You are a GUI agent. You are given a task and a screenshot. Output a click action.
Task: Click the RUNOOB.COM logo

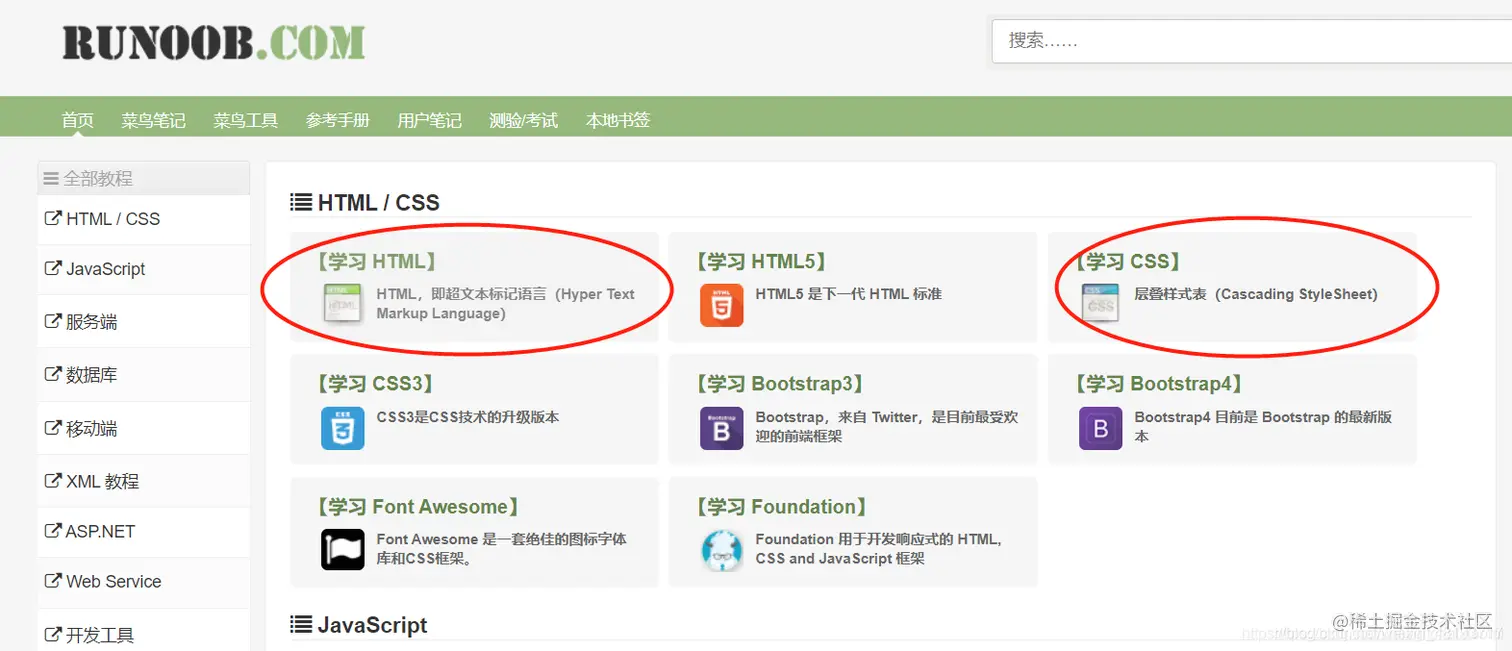click(x=213, y=42)
